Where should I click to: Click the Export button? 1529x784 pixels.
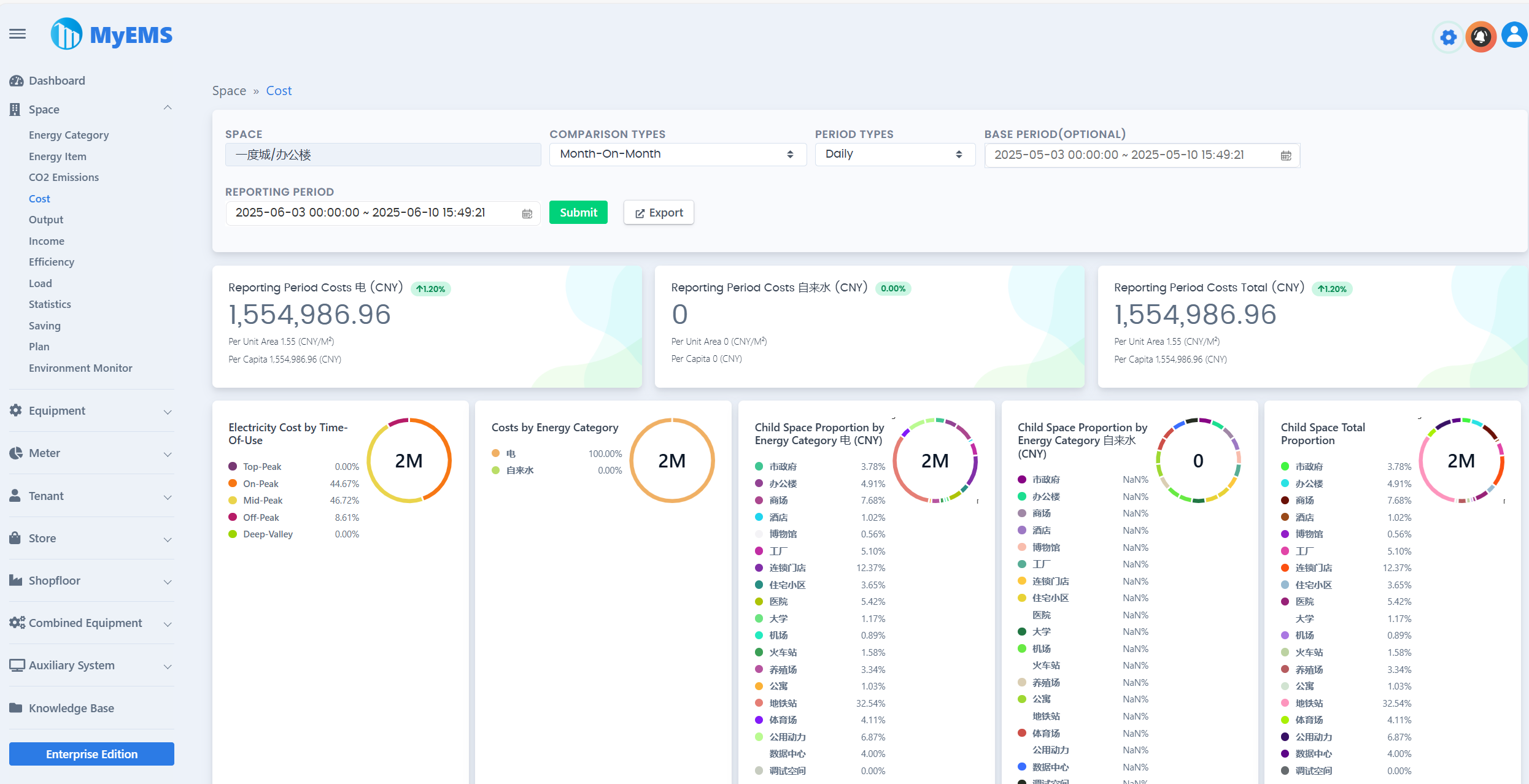658,213
